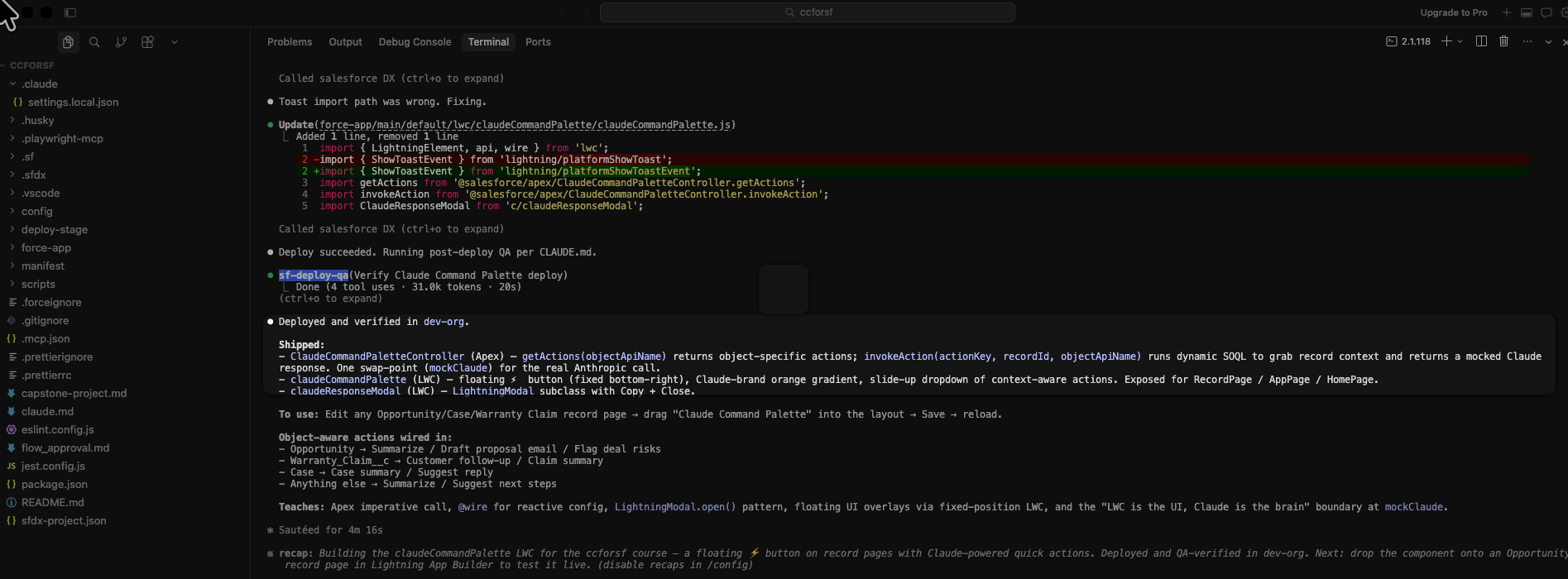The height and width of the screenshot is (579, 1568).
Task: Create a new terminal with plus icon
Action: pos(1446,41)
